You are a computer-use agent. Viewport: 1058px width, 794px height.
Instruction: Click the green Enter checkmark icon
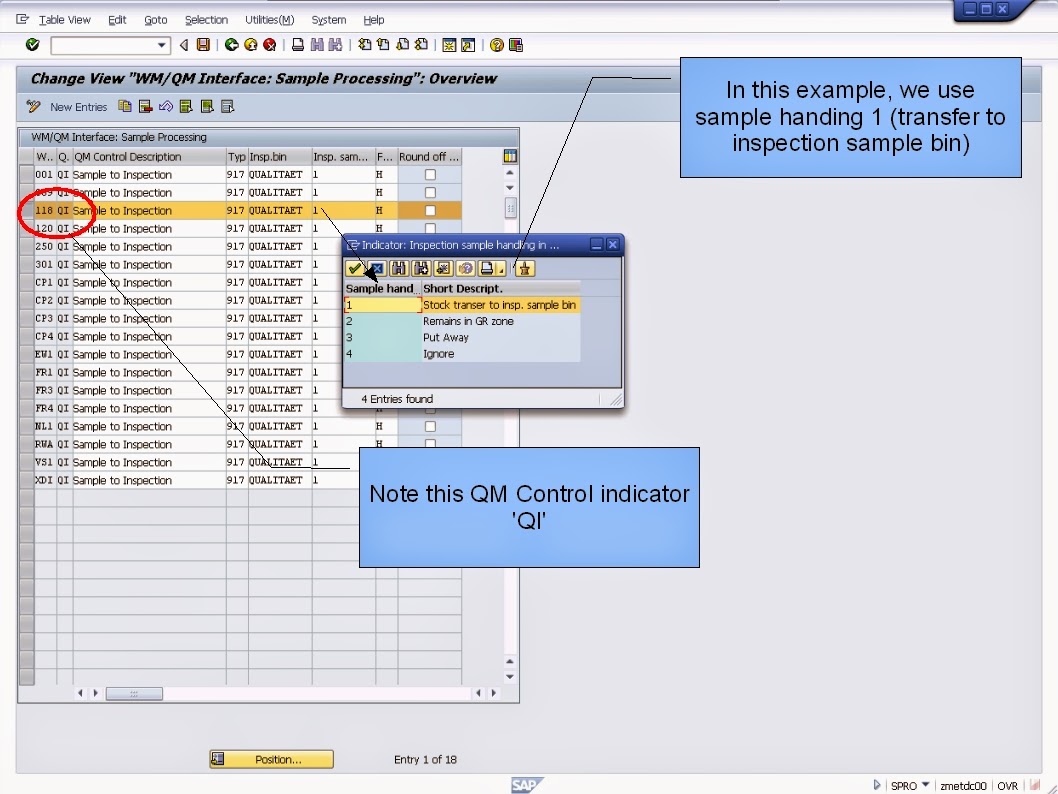(x=30, y=45)
